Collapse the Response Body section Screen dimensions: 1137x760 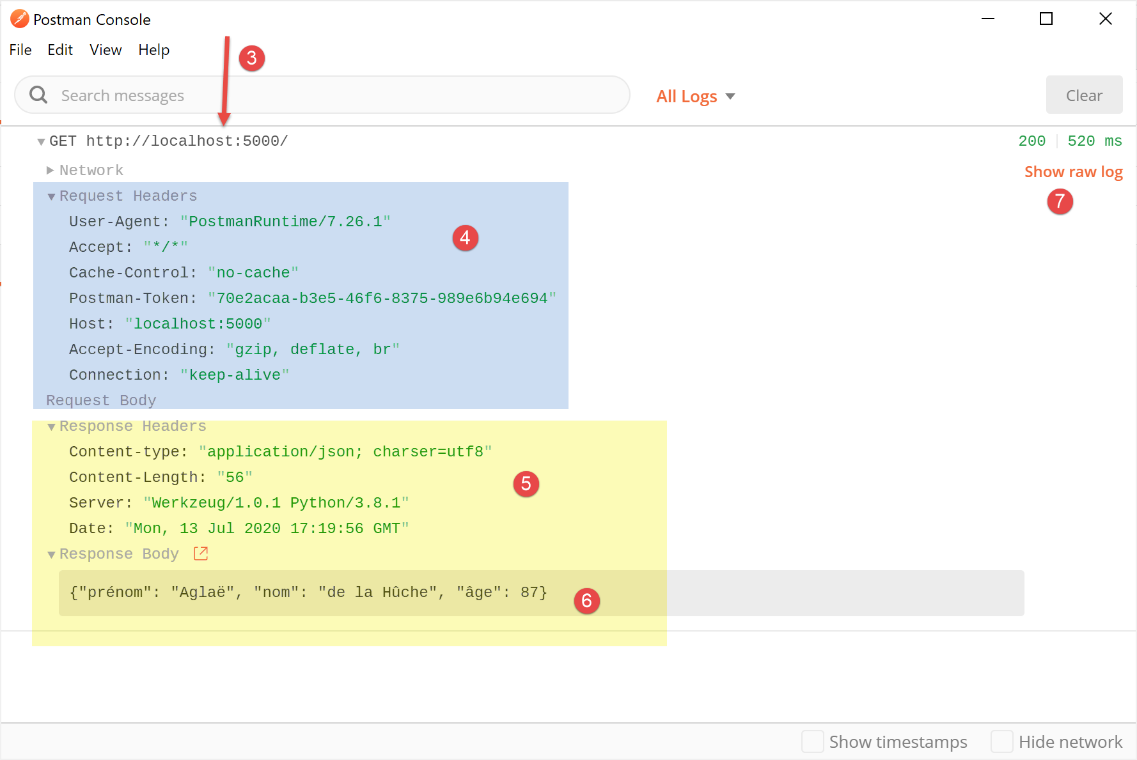pyautogui.click(x=52, y=554)
